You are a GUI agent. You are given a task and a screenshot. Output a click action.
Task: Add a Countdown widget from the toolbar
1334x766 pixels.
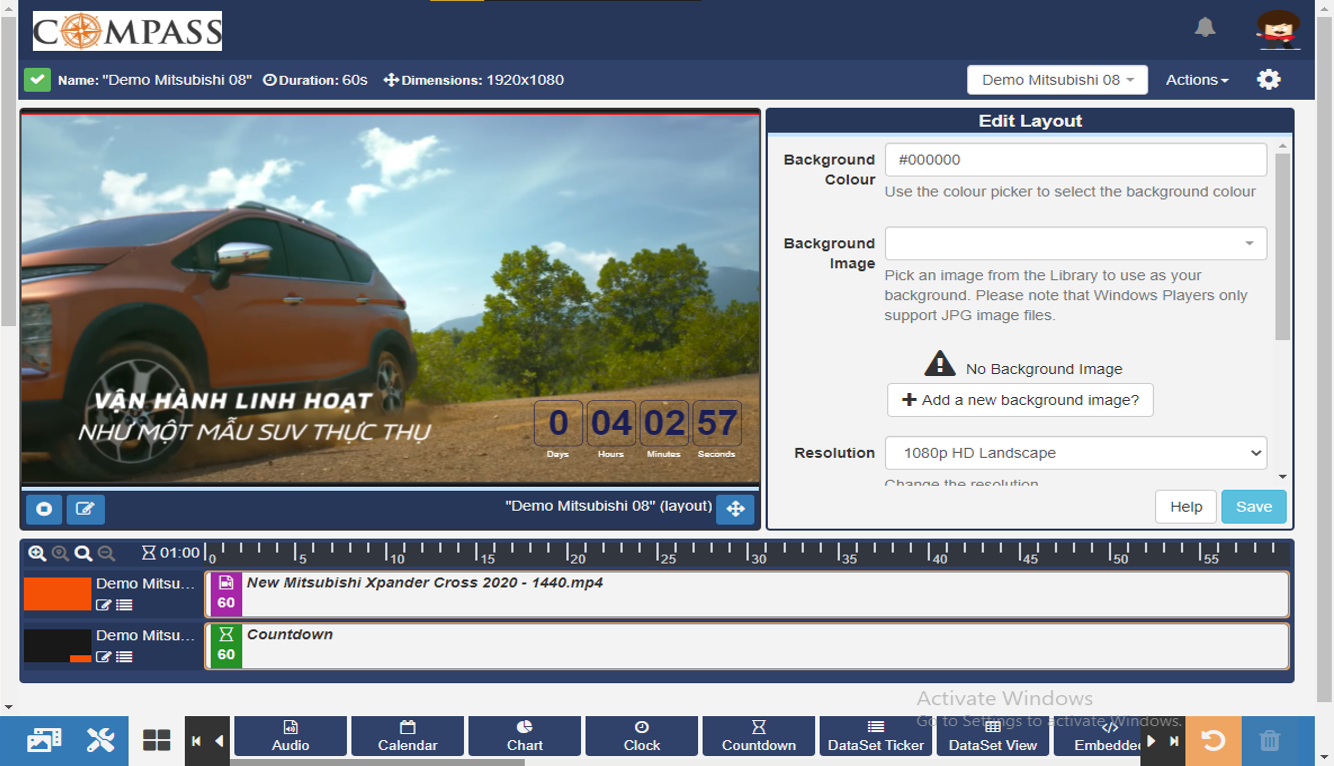point(758,736)
